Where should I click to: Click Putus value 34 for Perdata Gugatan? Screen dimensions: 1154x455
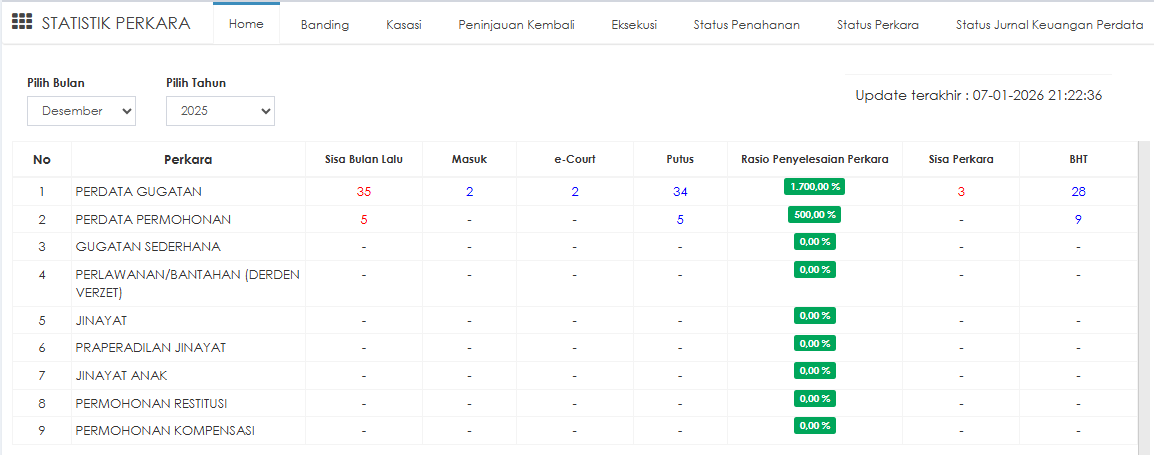coord(680,191)
